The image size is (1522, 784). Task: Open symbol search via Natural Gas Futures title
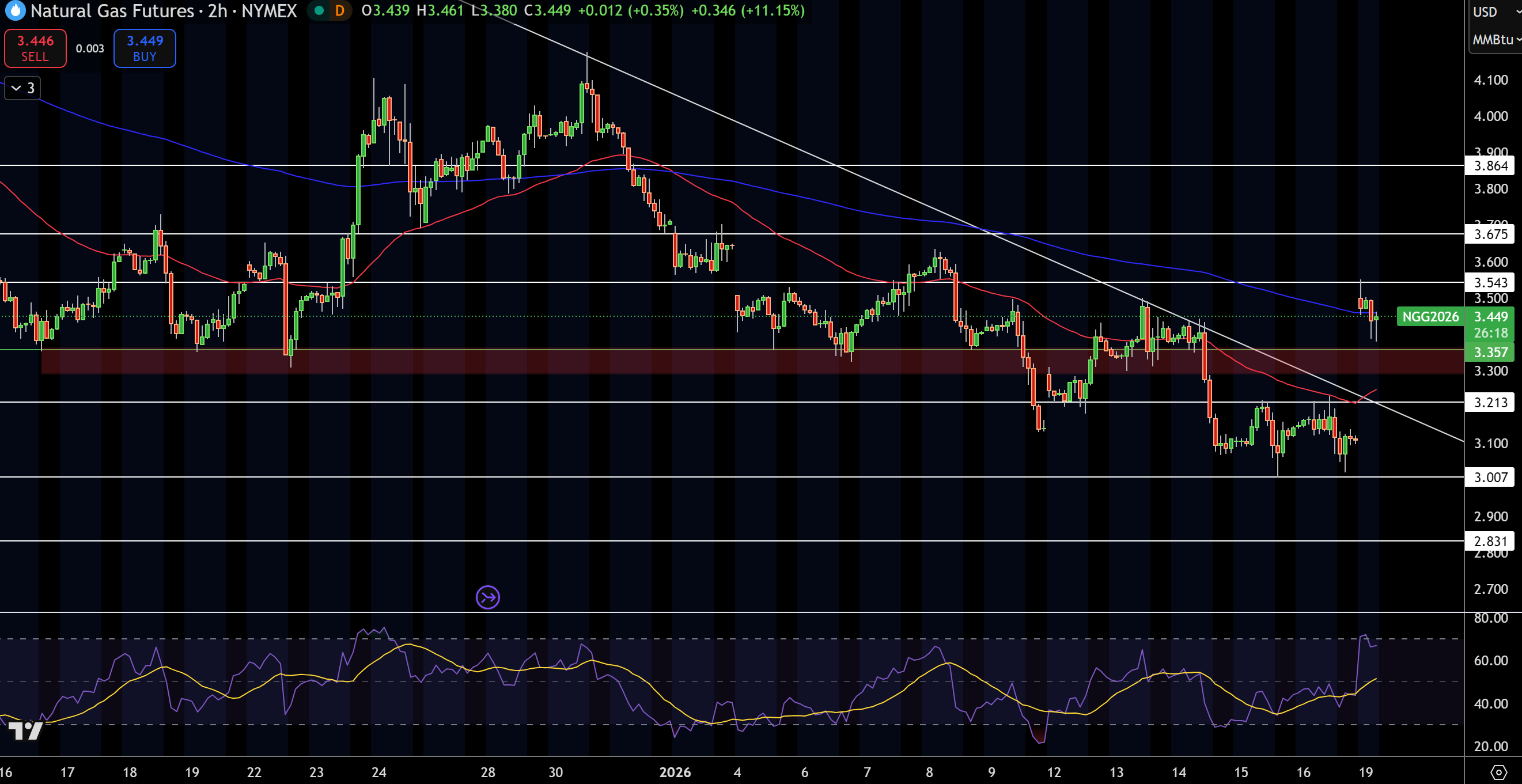[x=112, y=10]
